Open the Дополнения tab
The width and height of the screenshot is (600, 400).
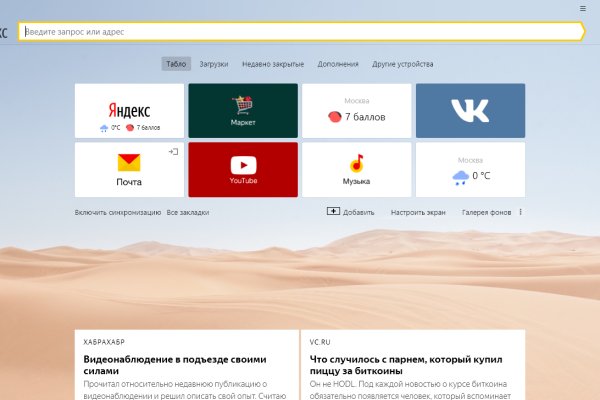338,64
